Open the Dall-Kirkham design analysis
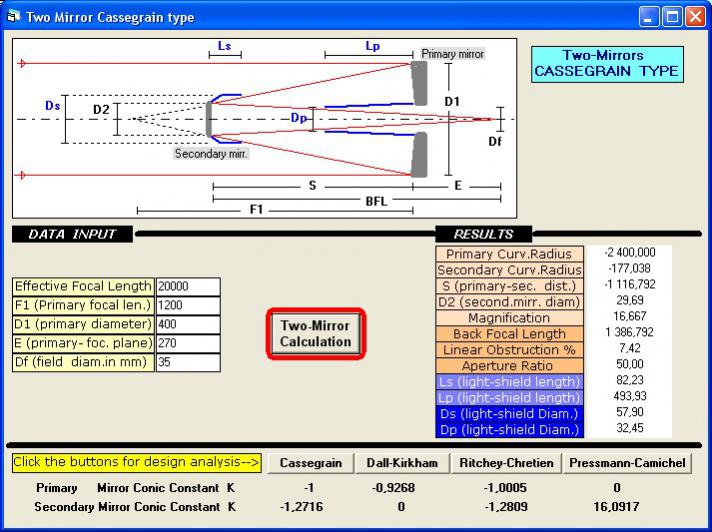 coord(402,463)
